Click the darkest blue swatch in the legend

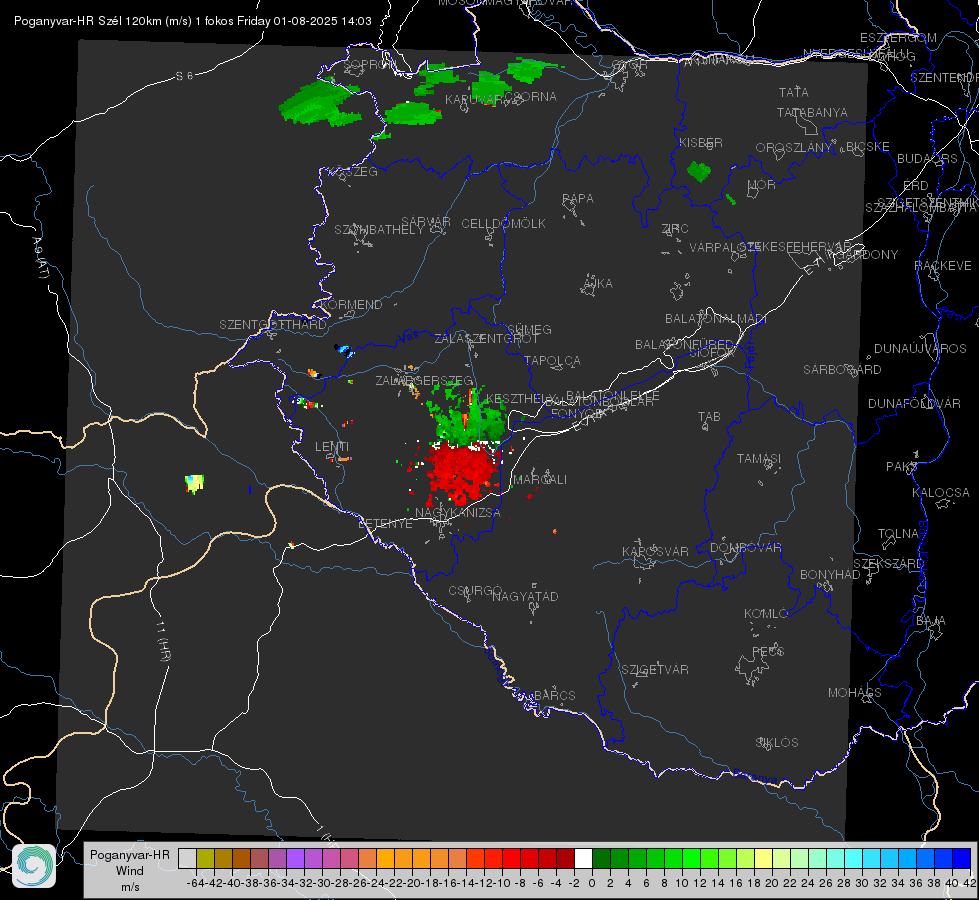(x=962, y=858)
